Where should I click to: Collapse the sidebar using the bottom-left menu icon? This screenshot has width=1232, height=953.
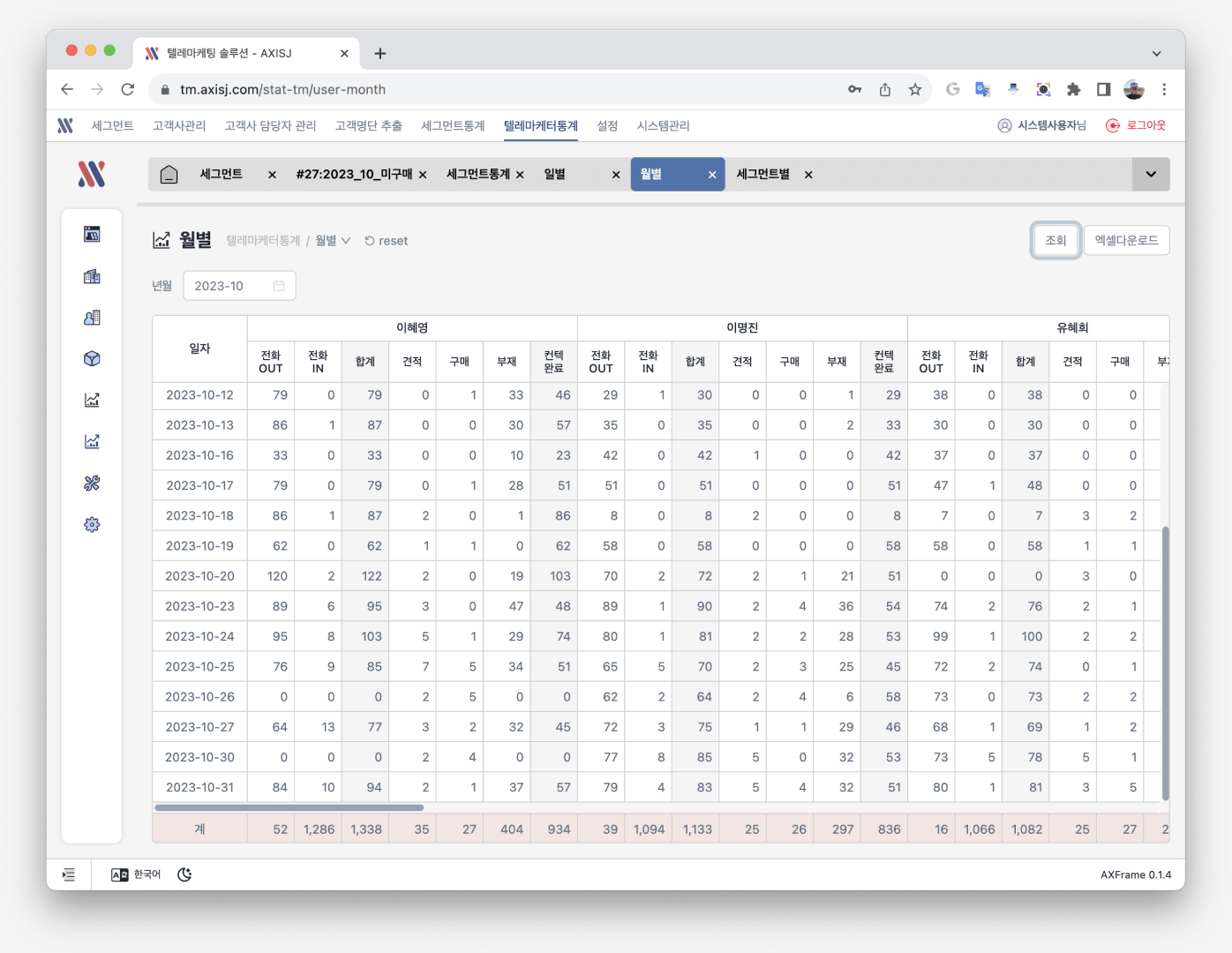pyautogui.click(x=69, y=874)
